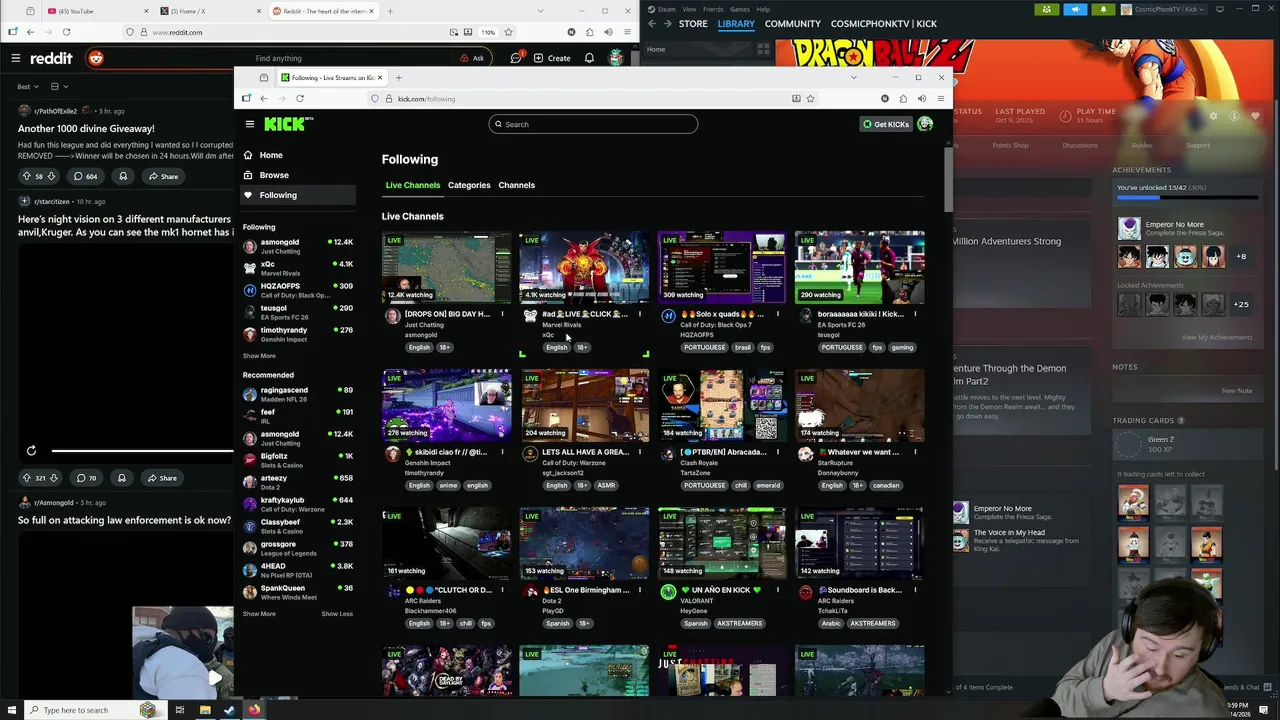Open the Steam friends activity green icon
The width and height of the screenshot is (1280, 720).
point(1047,9)
